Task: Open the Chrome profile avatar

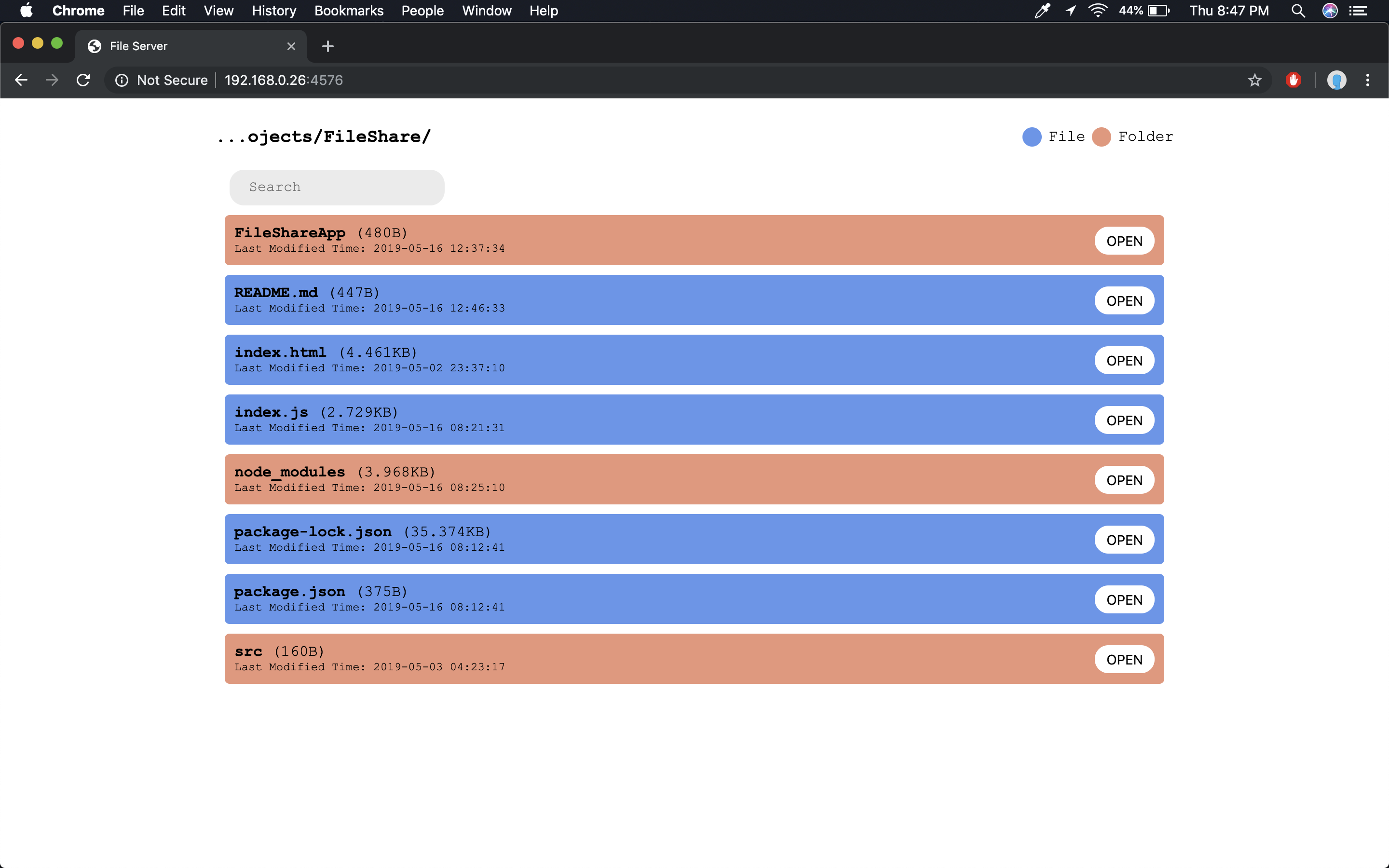Action: (1336, 80)
